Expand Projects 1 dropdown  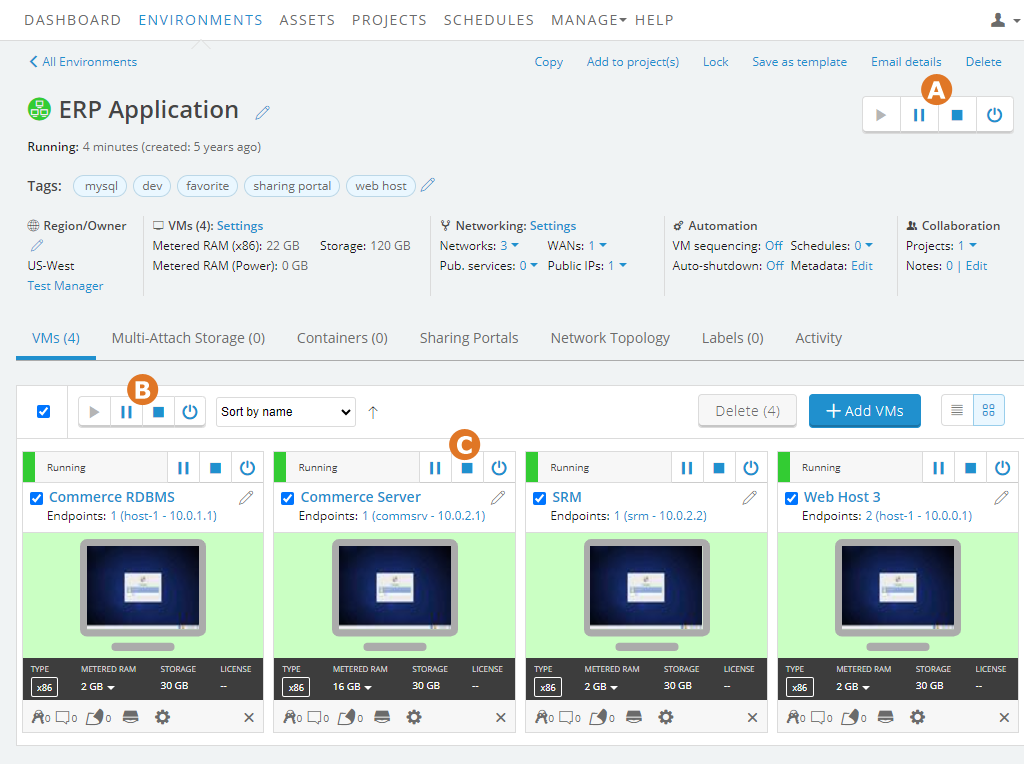967,246
